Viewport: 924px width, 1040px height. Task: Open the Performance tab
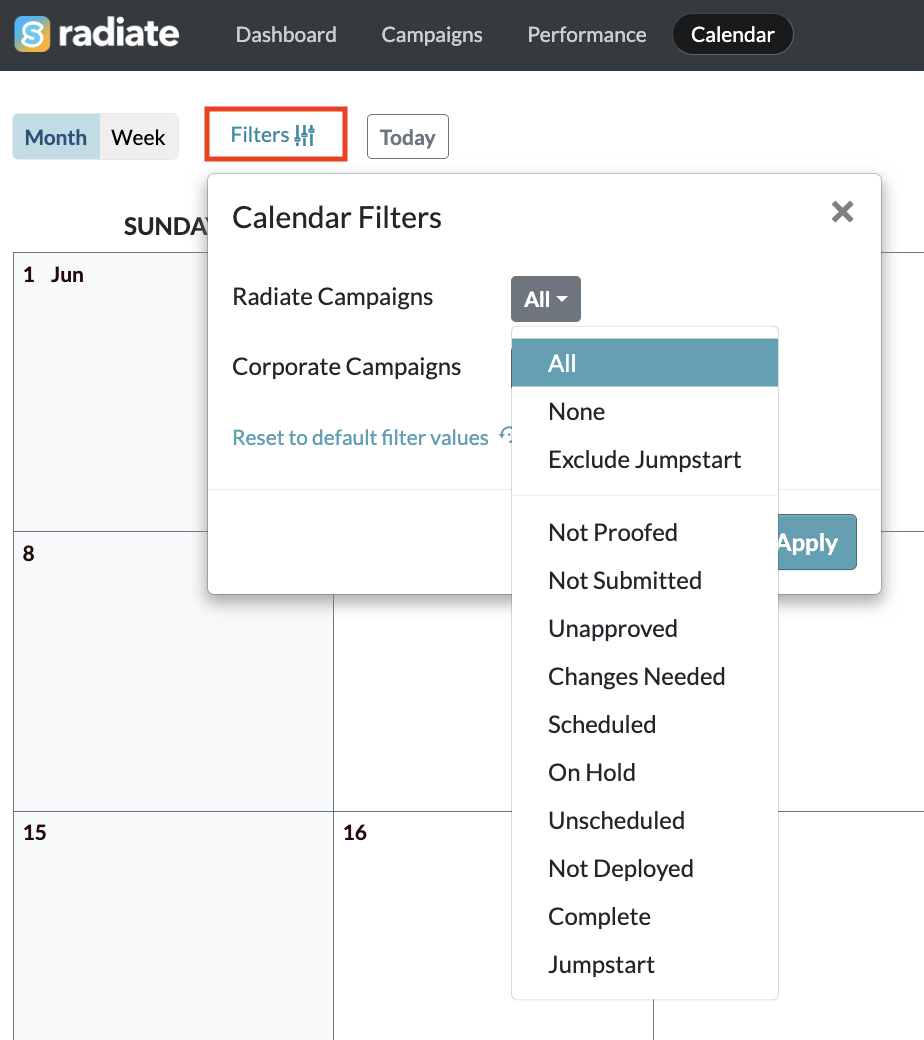[x=587, y=34]
